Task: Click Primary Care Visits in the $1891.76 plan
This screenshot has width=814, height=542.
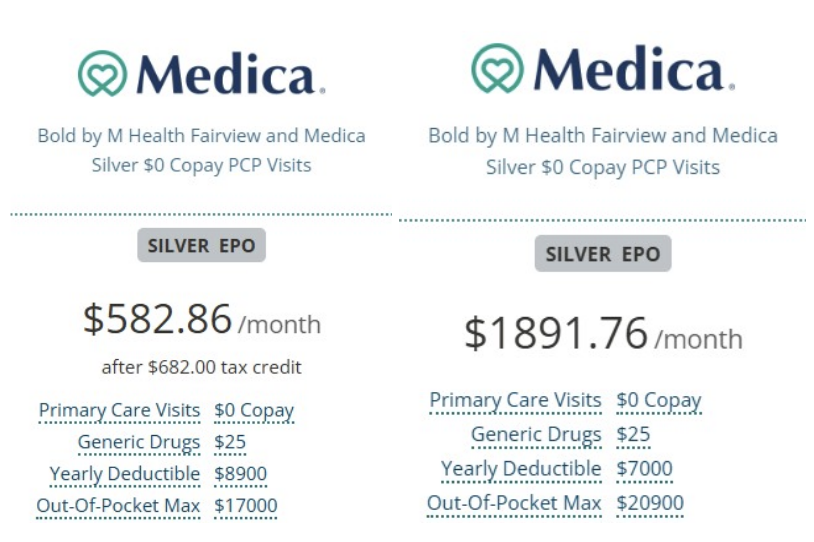Action: pyautogui.click(x=515, y=400)
